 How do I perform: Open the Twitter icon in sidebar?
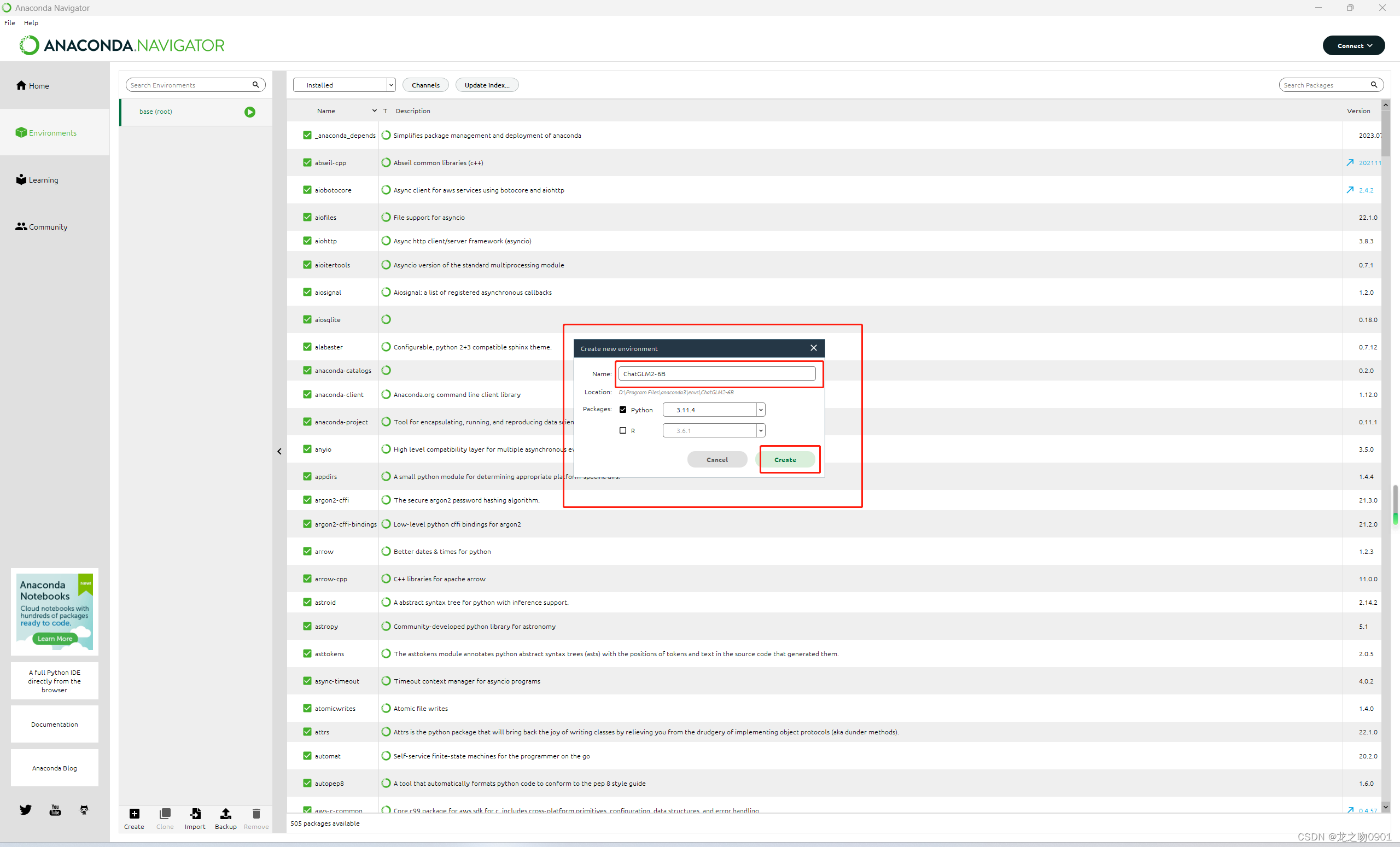pos(26,809)
